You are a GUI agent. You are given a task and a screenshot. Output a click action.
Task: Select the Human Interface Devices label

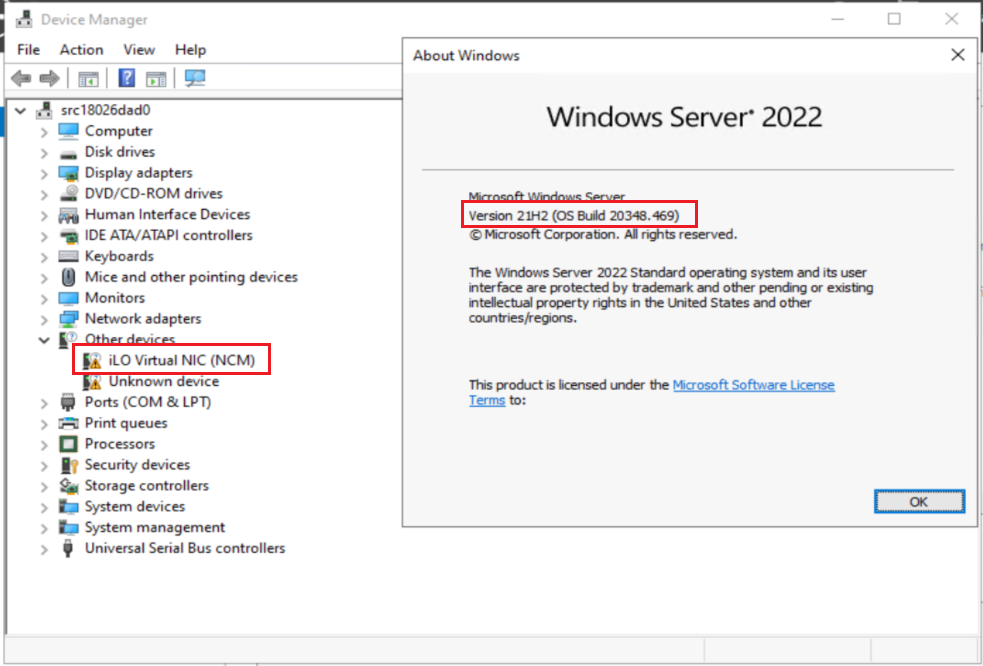[167, 214]
